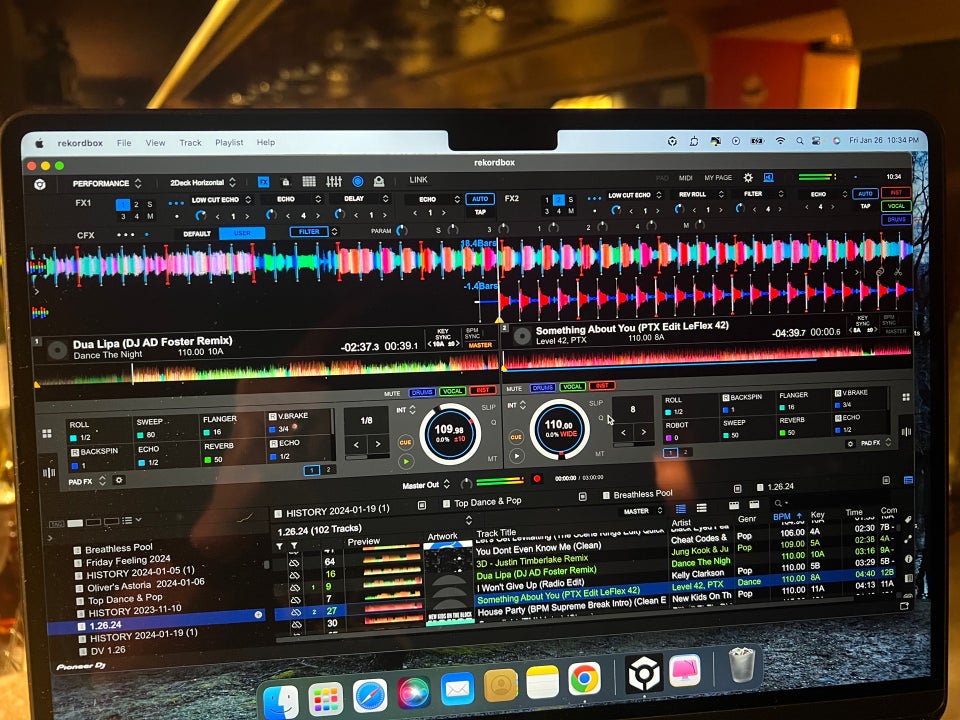Open deck 1 PAD FX mode dropdown
This screenshot has width=960, height=720.
pos(86,482)
